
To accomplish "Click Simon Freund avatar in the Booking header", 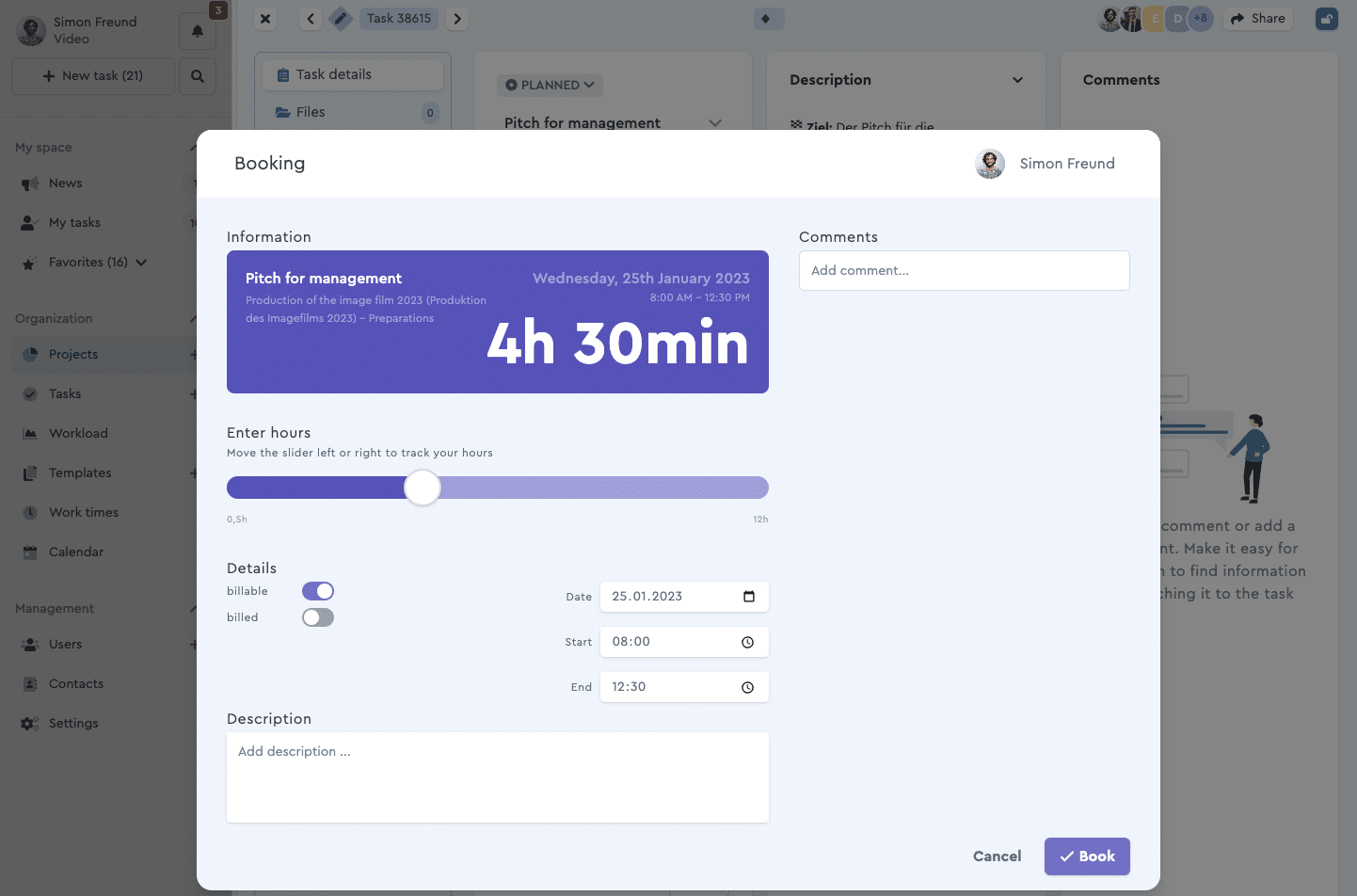I will tap(990, 164).
